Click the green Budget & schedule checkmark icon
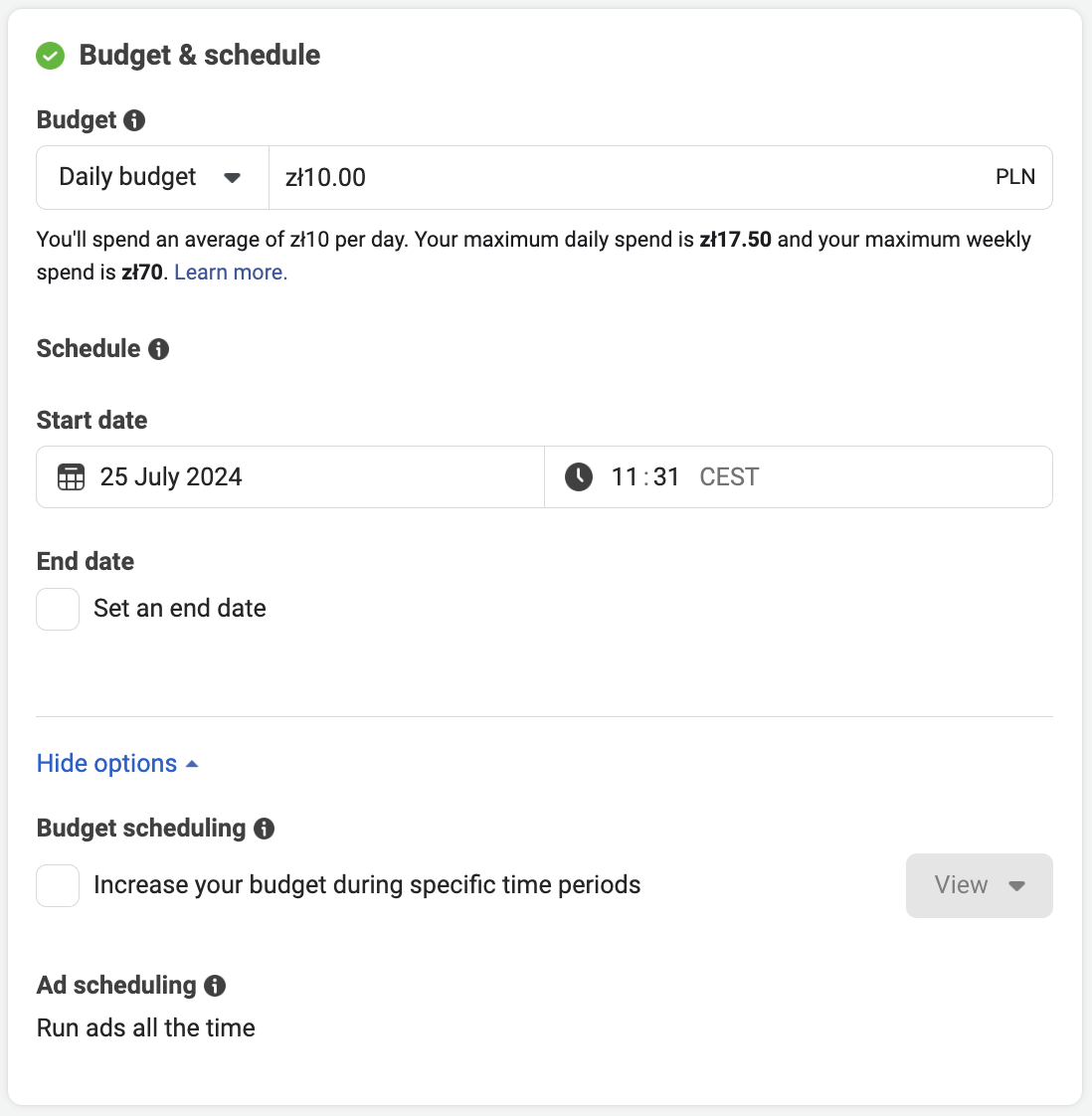This screenshot has width=1092, height=1116. pyautogui.click(x=50, y=56)
